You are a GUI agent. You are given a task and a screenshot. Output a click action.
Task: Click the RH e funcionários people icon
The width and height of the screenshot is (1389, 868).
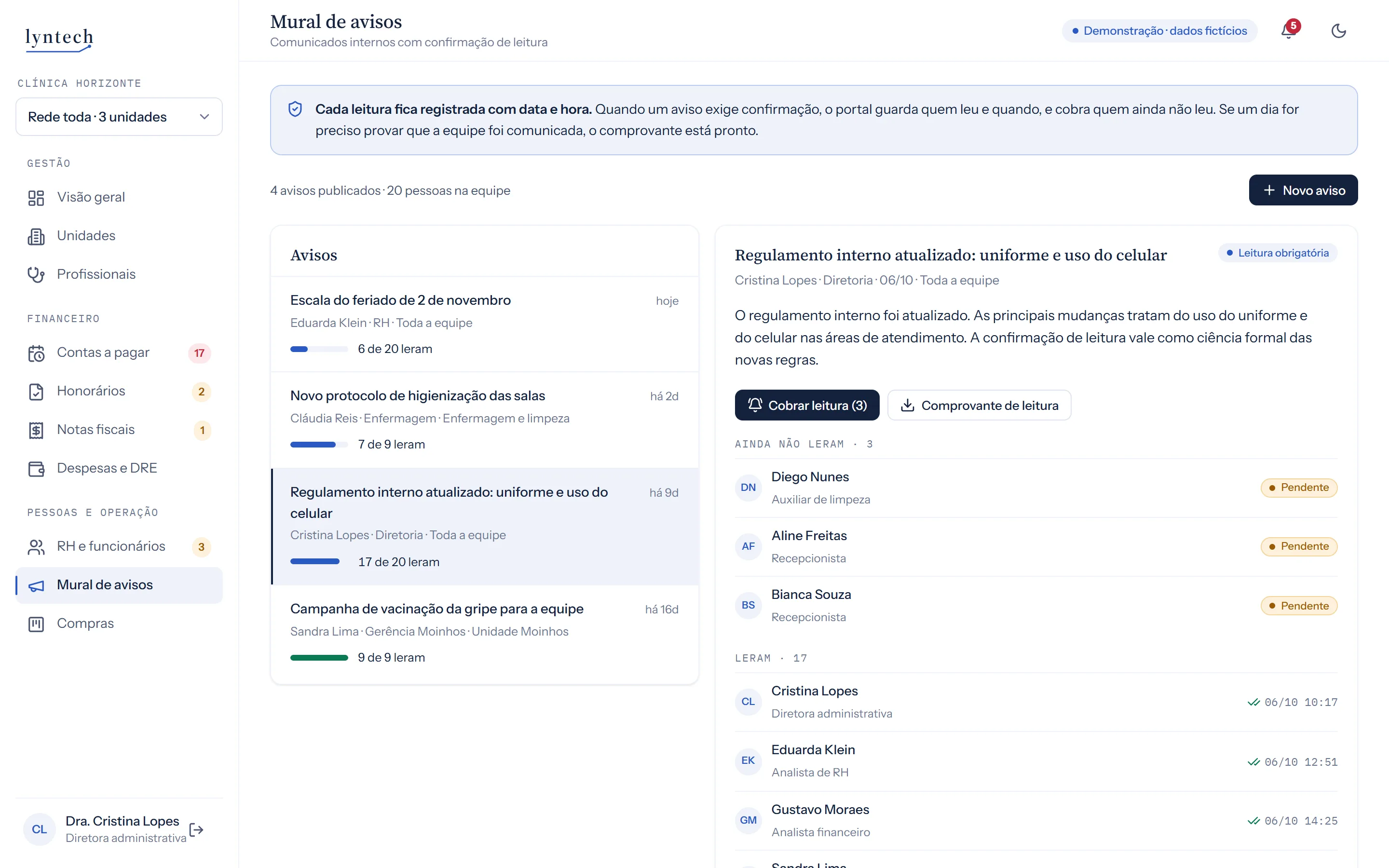[36, 546]
